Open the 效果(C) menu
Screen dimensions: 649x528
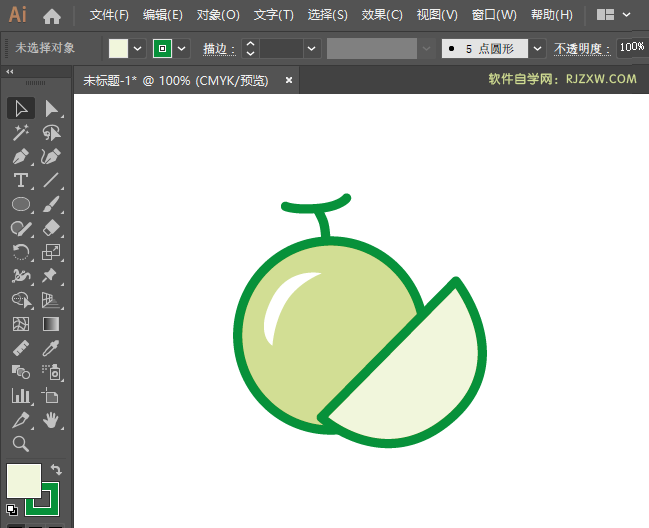(382, 15)
